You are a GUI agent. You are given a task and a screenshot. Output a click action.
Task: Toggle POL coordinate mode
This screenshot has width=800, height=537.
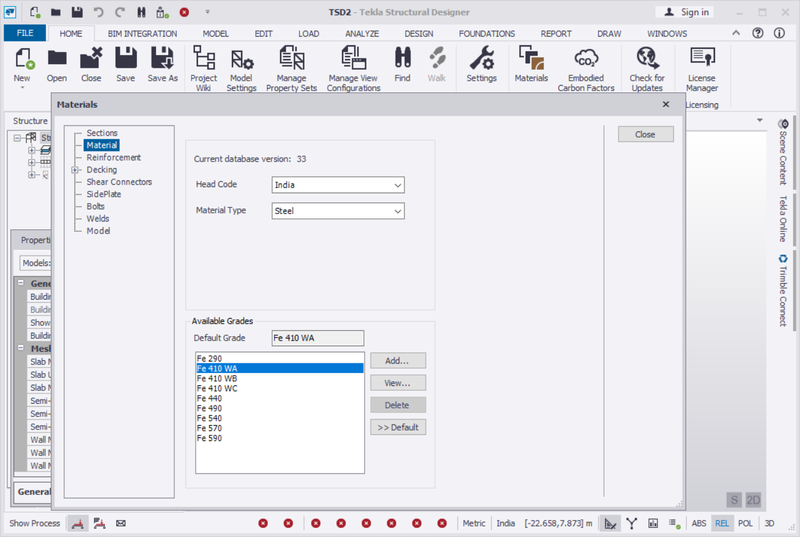[745, 523]
